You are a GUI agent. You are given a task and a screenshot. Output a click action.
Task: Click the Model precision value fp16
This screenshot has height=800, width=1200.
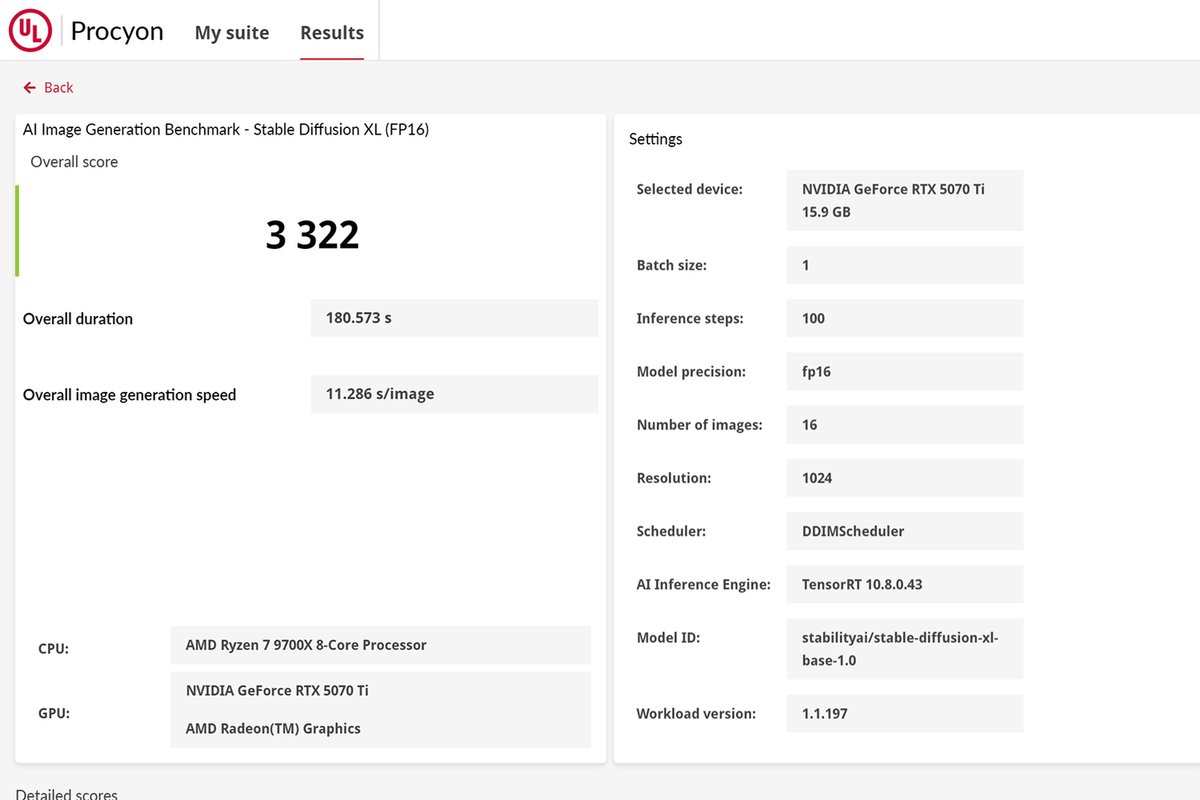(x=905, y=371)
